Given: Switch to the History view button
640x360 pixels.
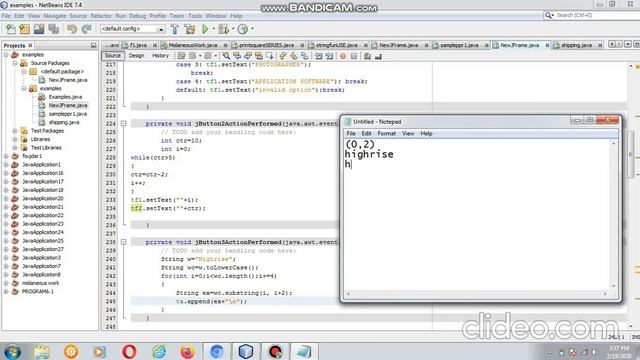Looking at the screenshot, I should point(160,56).
